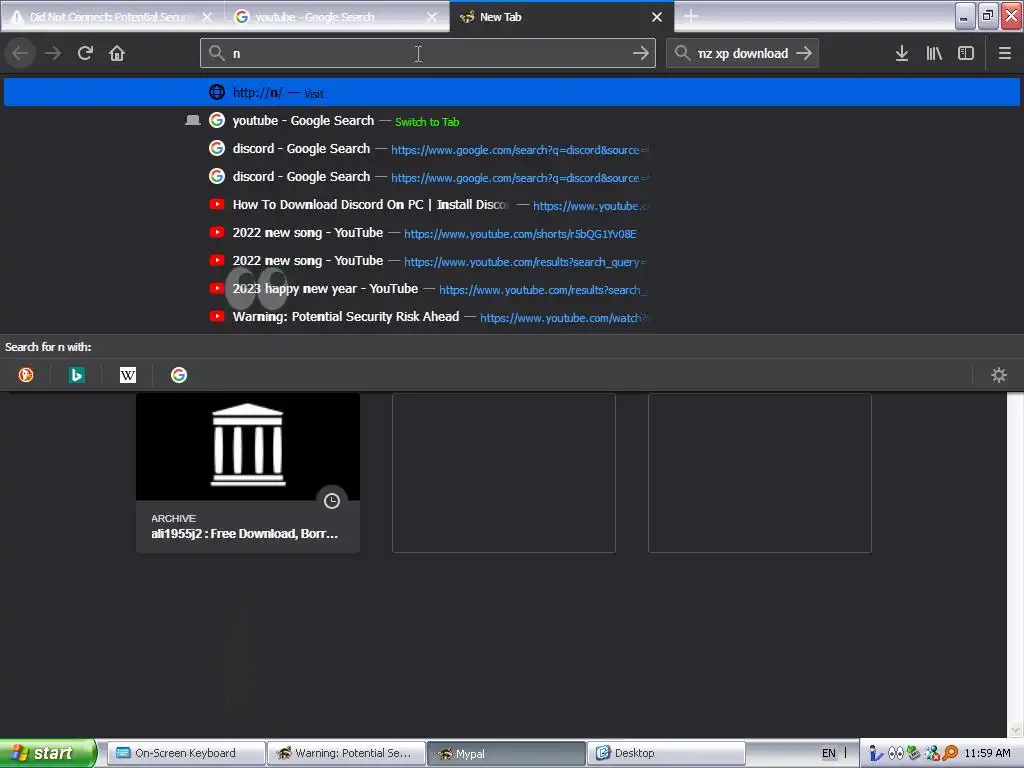Screen dimensions: 1024x768
Task: Click the nz xp download search field
Action: (x=743, y=54)
